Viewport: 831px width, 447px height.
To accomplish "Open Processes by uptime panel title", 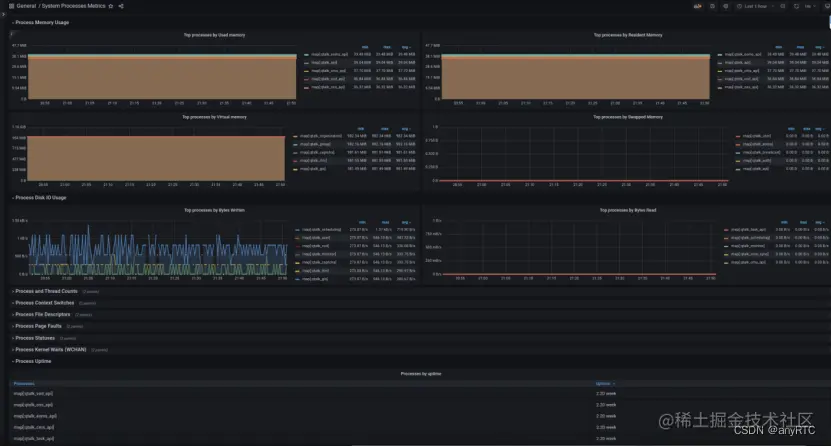I will click(x=421, y=374).
